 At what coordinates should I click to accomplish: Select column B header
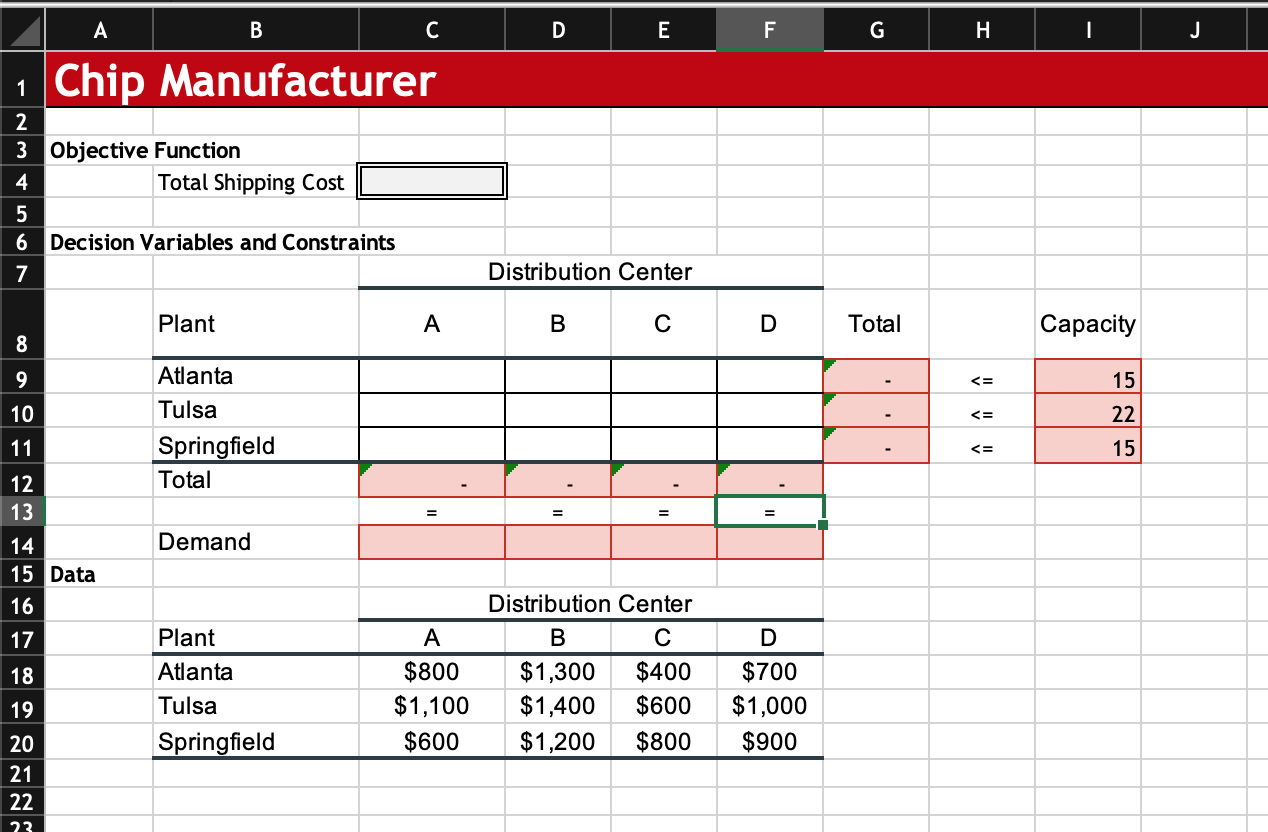point(256,31)
